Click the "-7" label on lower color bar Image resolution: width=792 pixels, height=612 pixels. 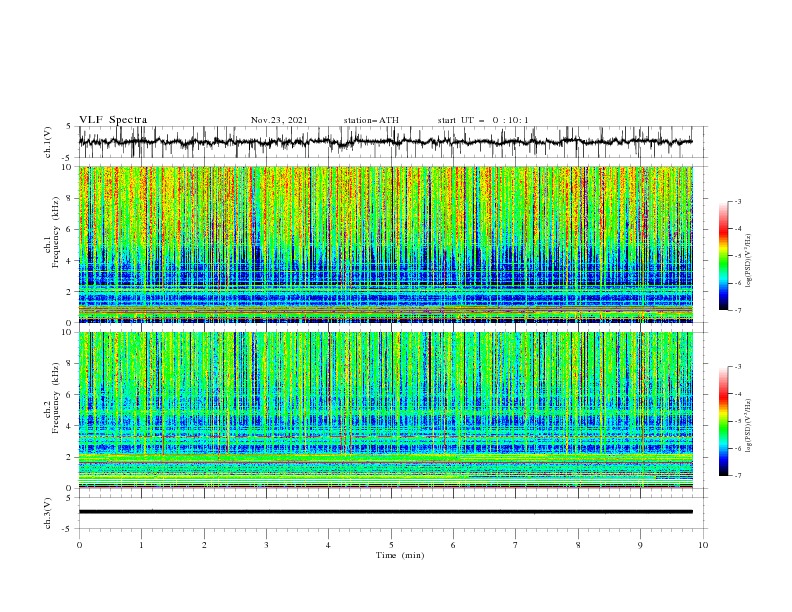[x=737, y=475]
